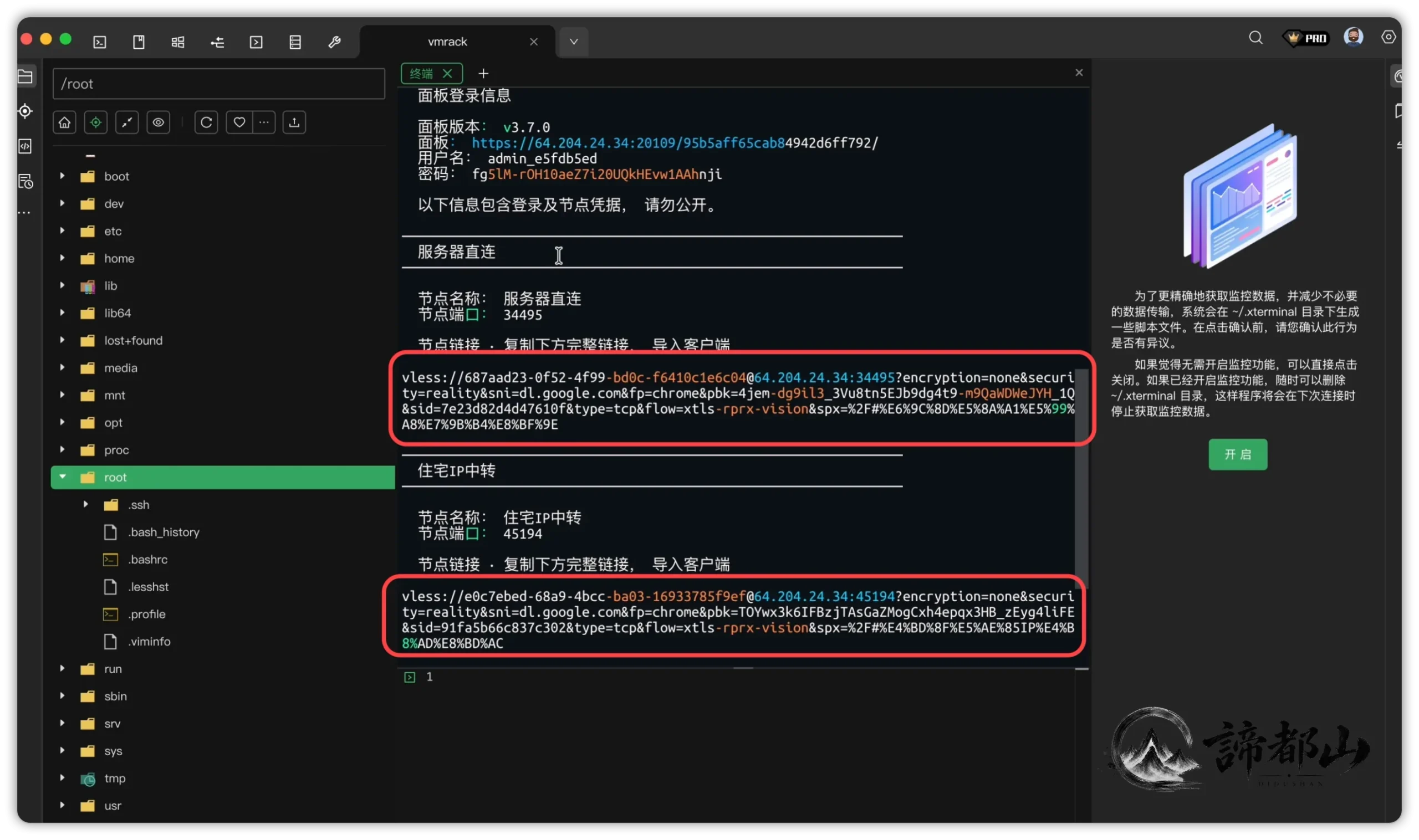Expand the usr folder
Viewport: 1419px width, 840px height.
[x=62, y=806]
